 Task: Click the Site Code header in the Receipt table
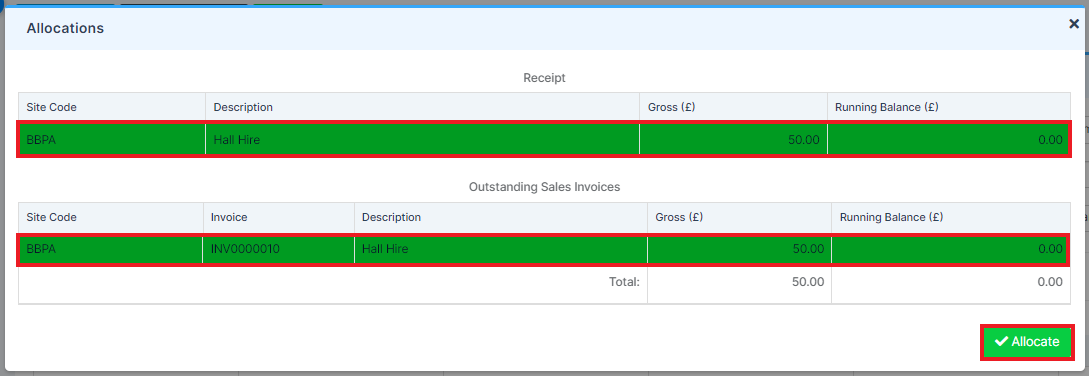tap(51, 107)
